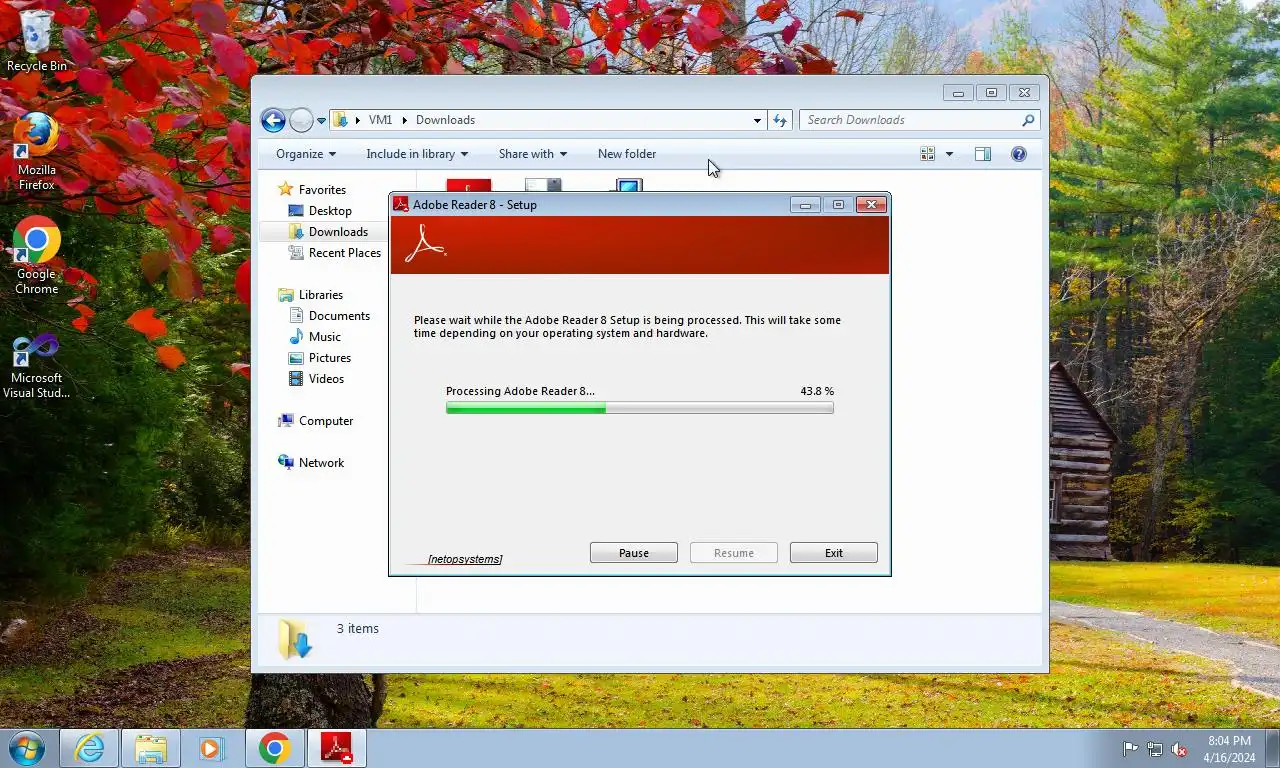This screenshot has width=1280, height=768.
Task: Open Microsoft Visual Studio desktop shortcut
Action: 37,365
